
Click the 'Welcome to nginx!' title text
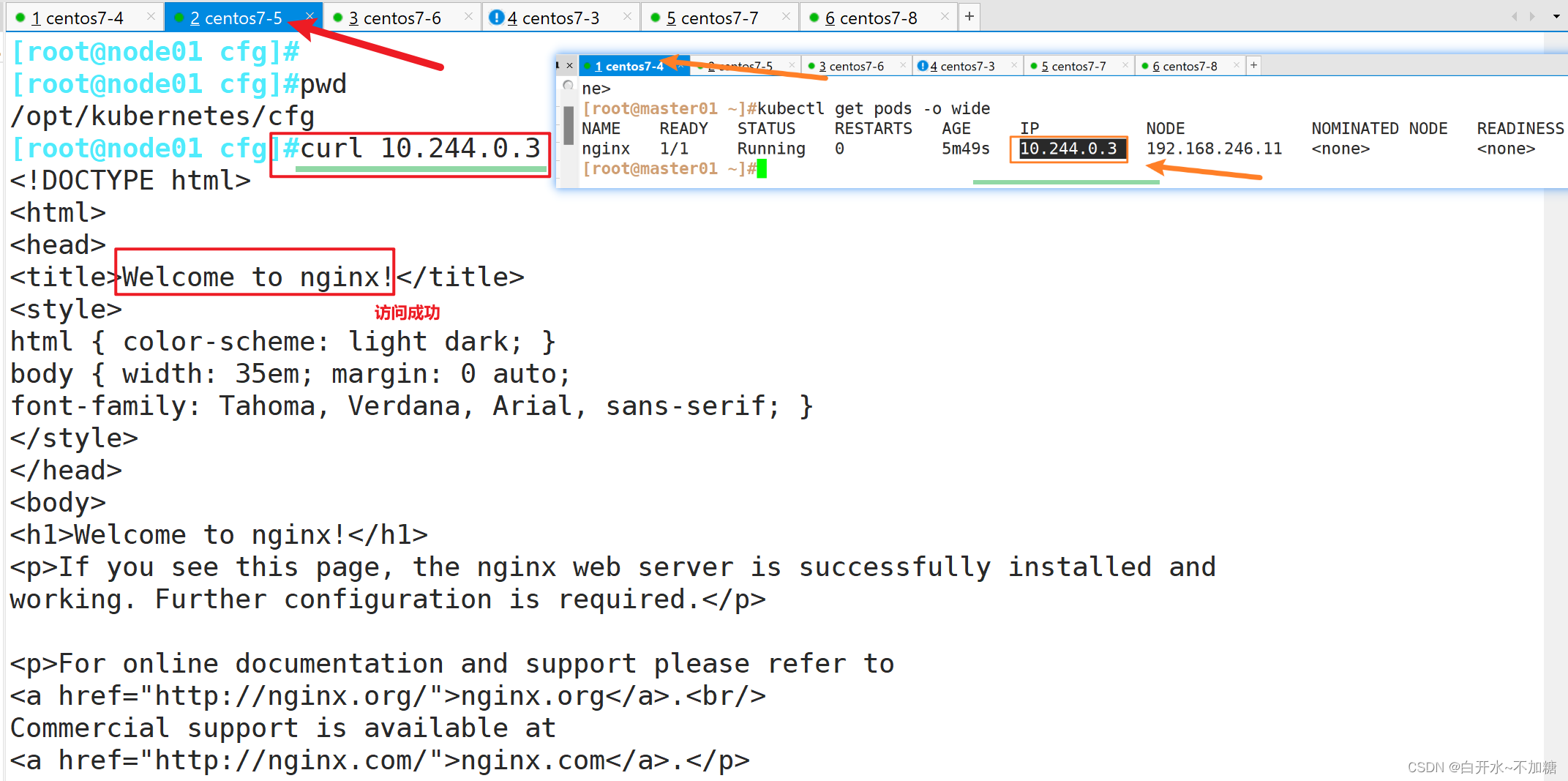point(250,277)
